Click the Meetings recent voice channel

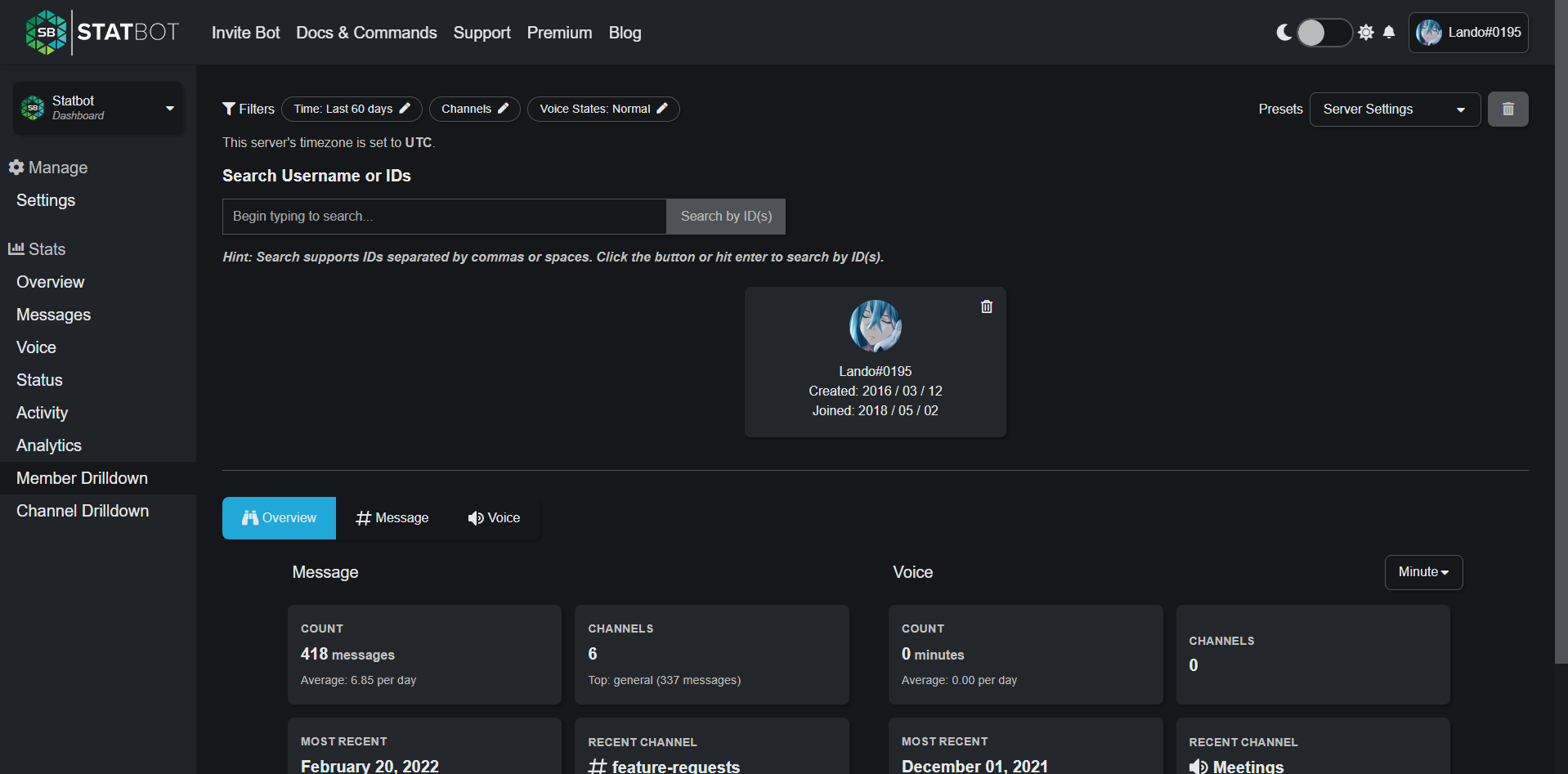[x=1237, y=766]
